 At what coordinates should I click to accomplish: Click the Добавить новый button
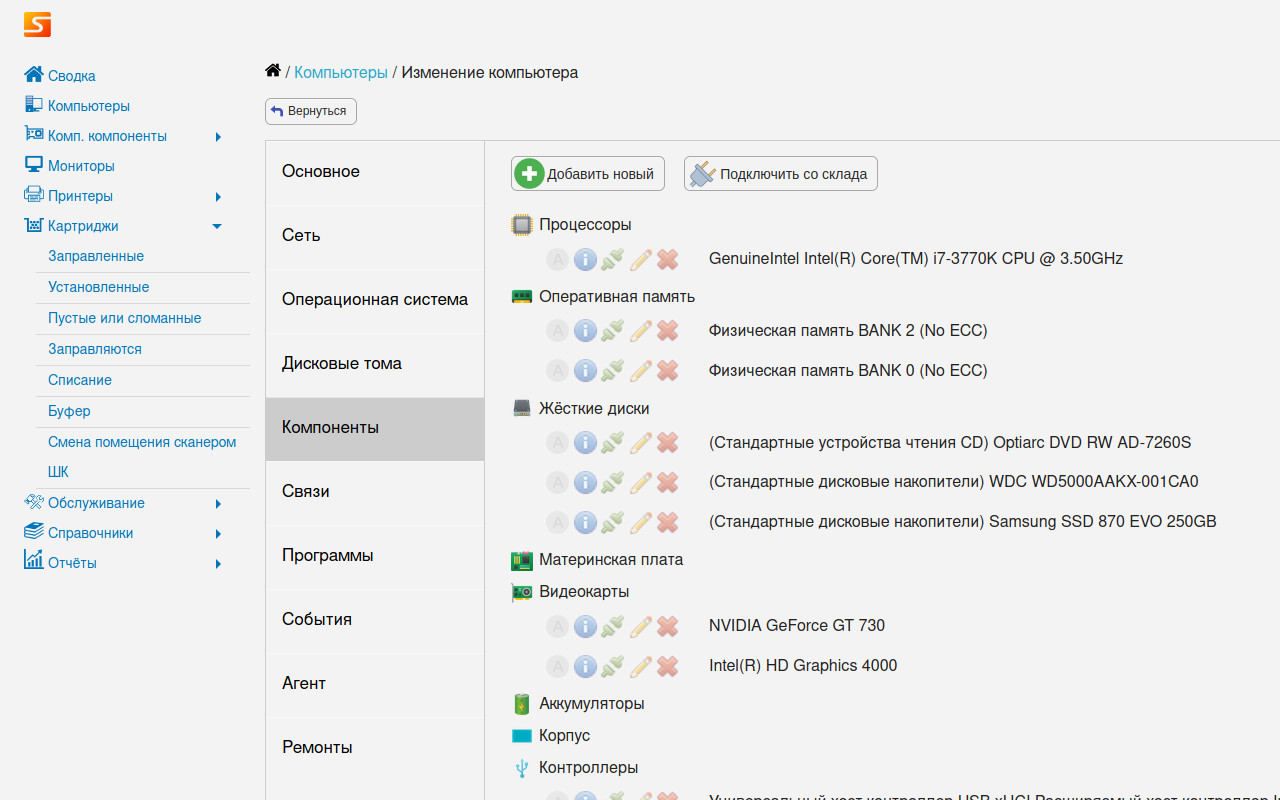588,174
